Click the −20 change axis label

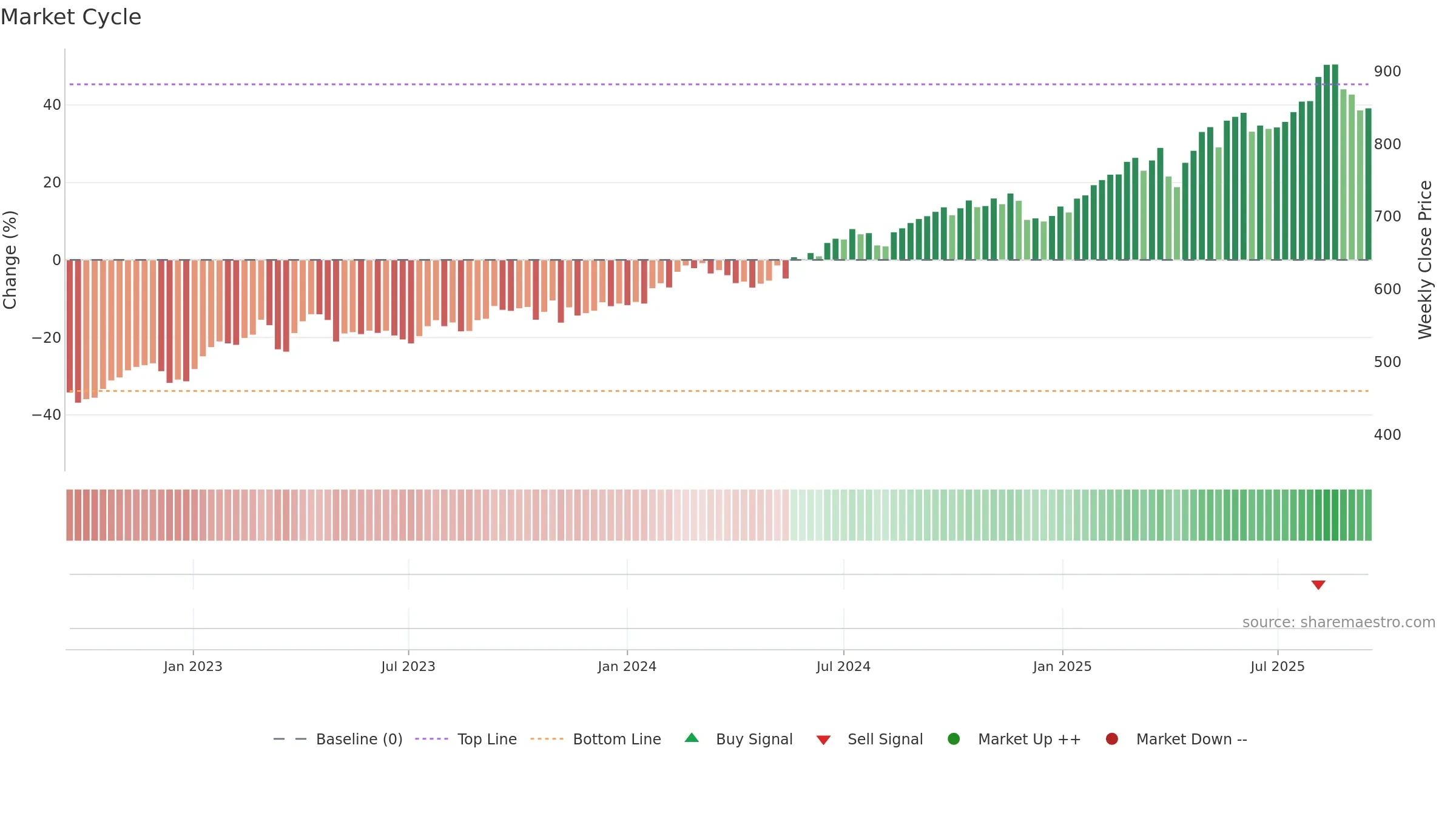pos(47,337)
